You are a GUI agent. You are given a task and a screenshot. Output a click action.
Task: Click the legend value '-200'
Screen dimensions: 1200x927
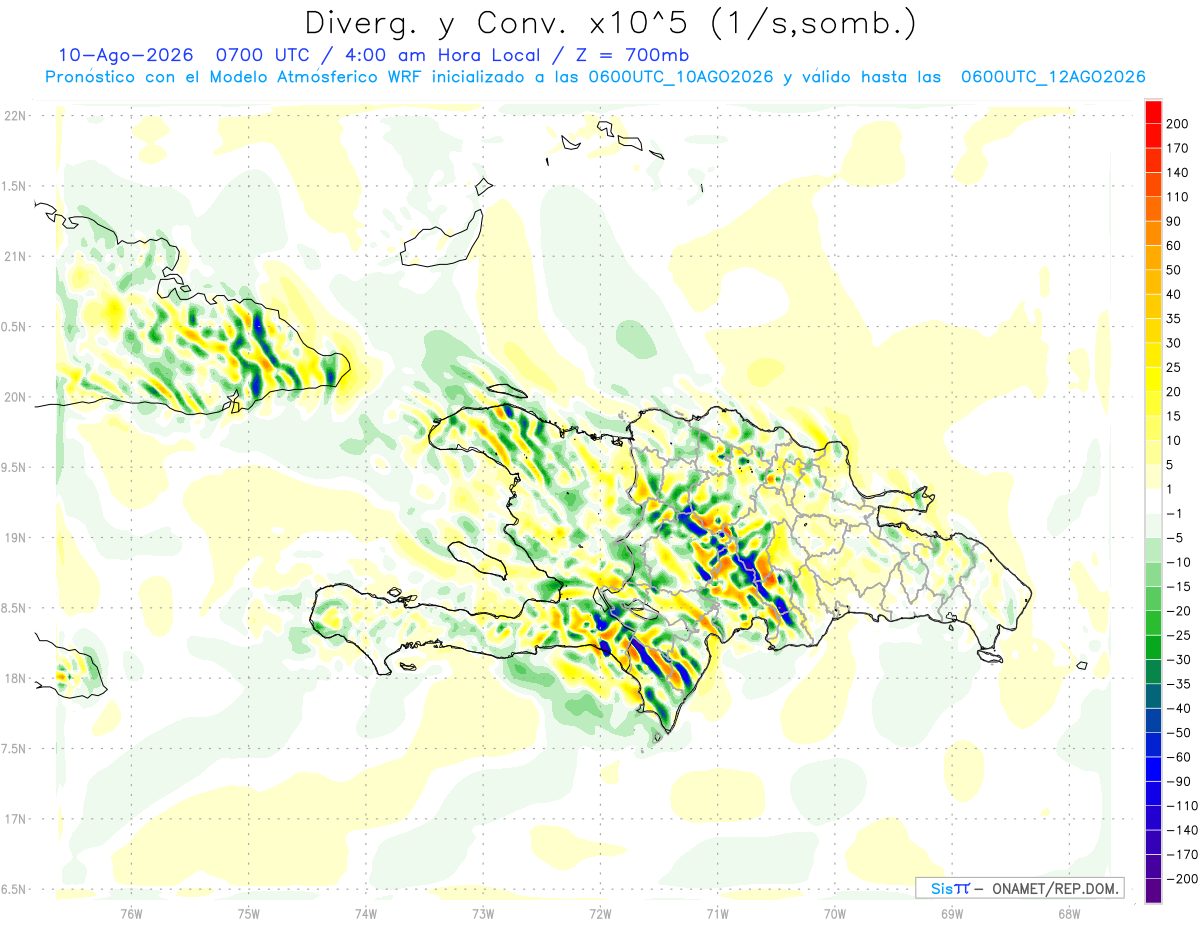(1182, 879)
